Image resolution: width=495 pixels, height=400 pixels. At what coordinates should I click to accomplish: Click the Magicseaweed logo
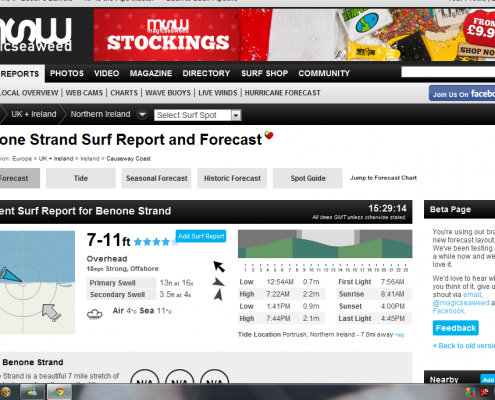pos(36,35)
